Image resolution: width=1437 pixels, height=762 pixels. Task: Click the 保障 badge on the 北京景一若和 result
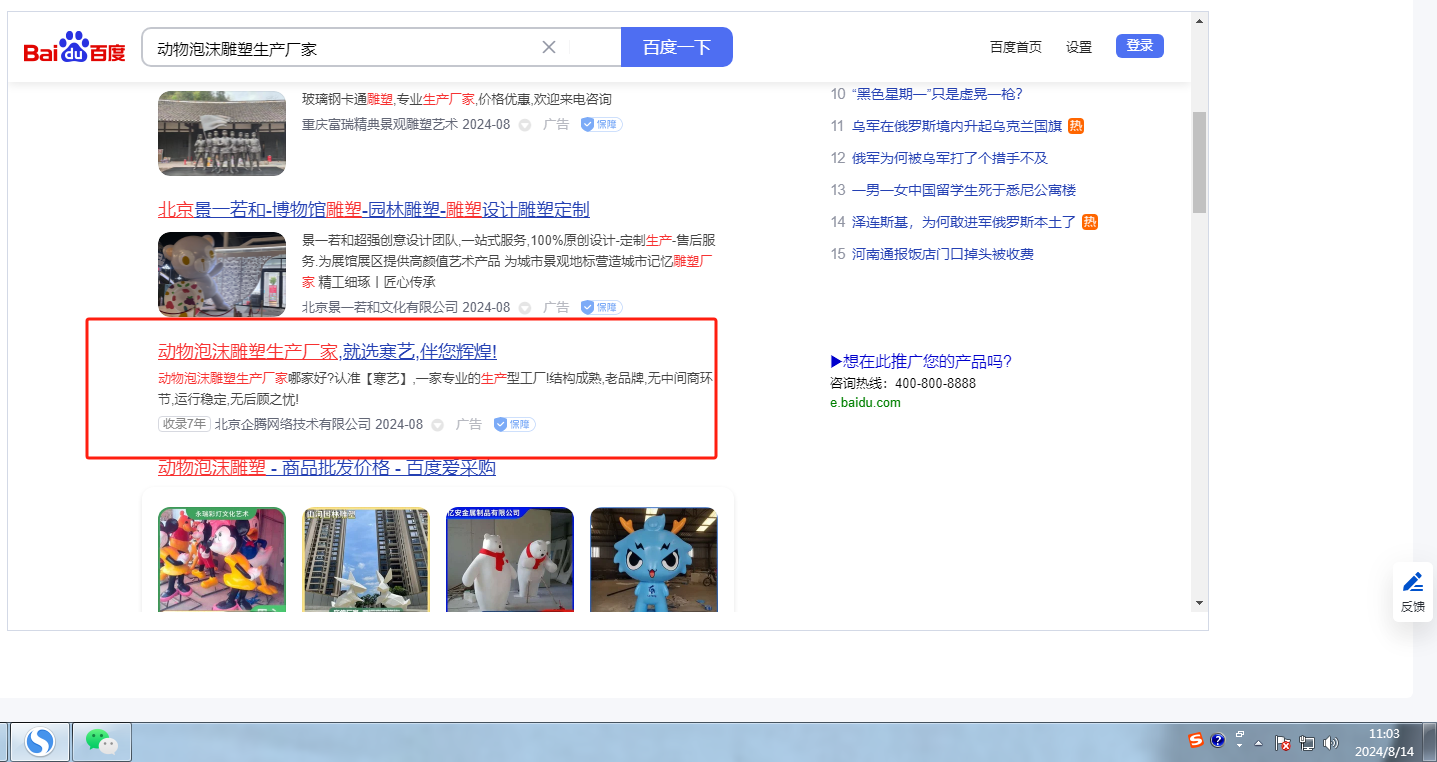[602, 308]
